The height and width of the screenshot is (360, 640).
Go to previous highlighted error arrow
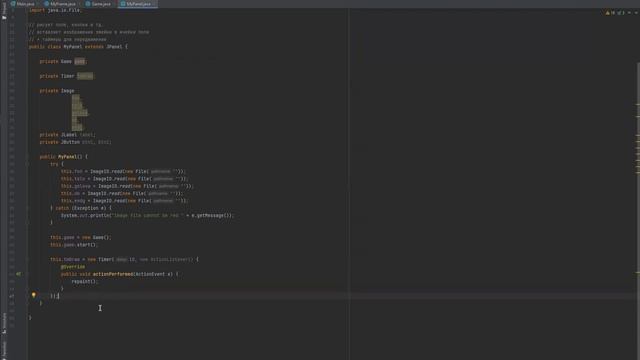point(629,13)
